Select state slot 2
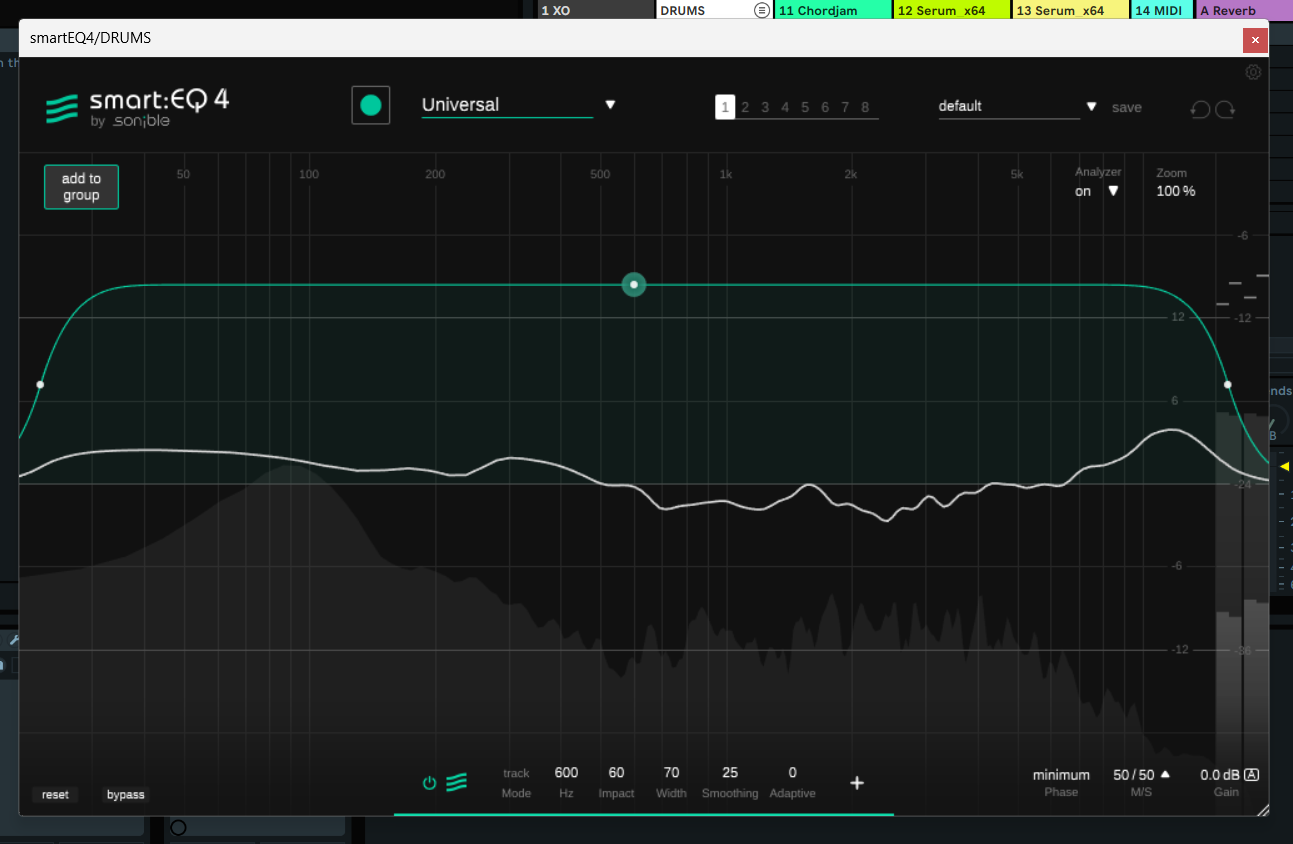 click(745, 107)
